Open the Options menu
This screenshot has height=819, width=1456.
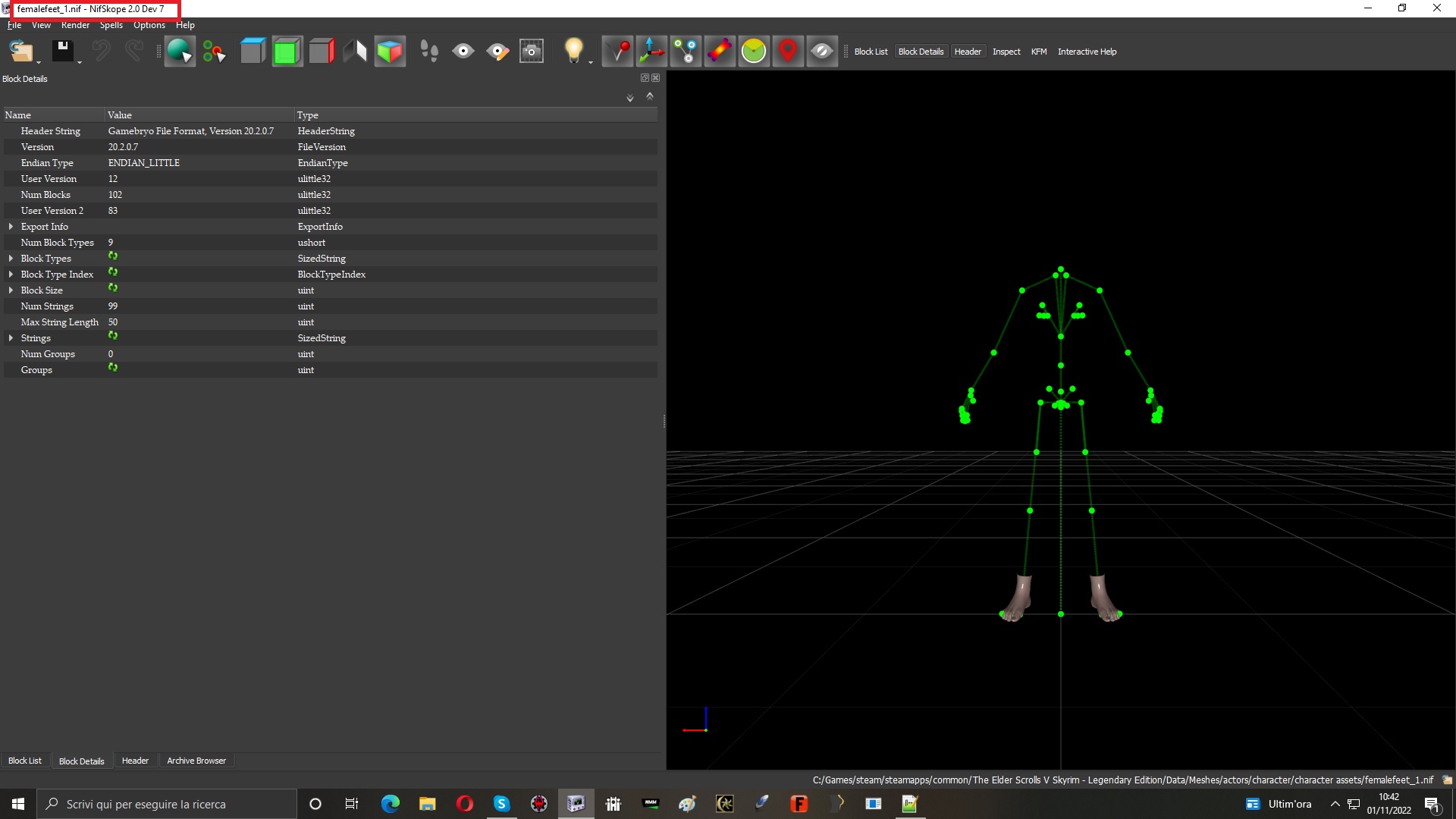[149, 25]
